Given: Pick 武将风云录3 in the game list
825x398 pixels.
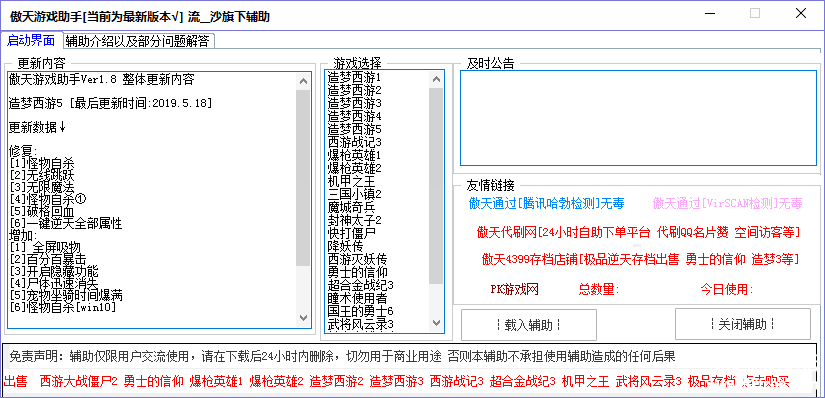Looking at the screenshot, I should (360, 324).
